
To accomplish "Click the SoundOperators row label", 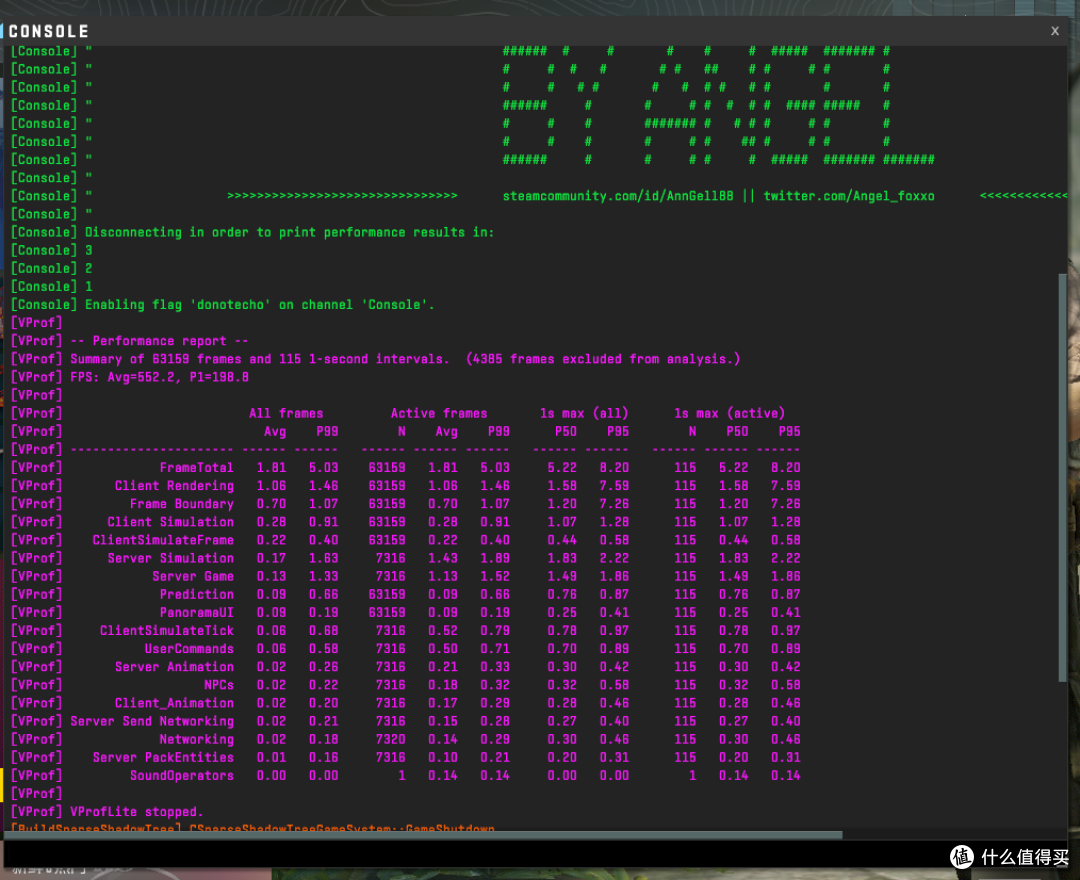I will [182, 775].
